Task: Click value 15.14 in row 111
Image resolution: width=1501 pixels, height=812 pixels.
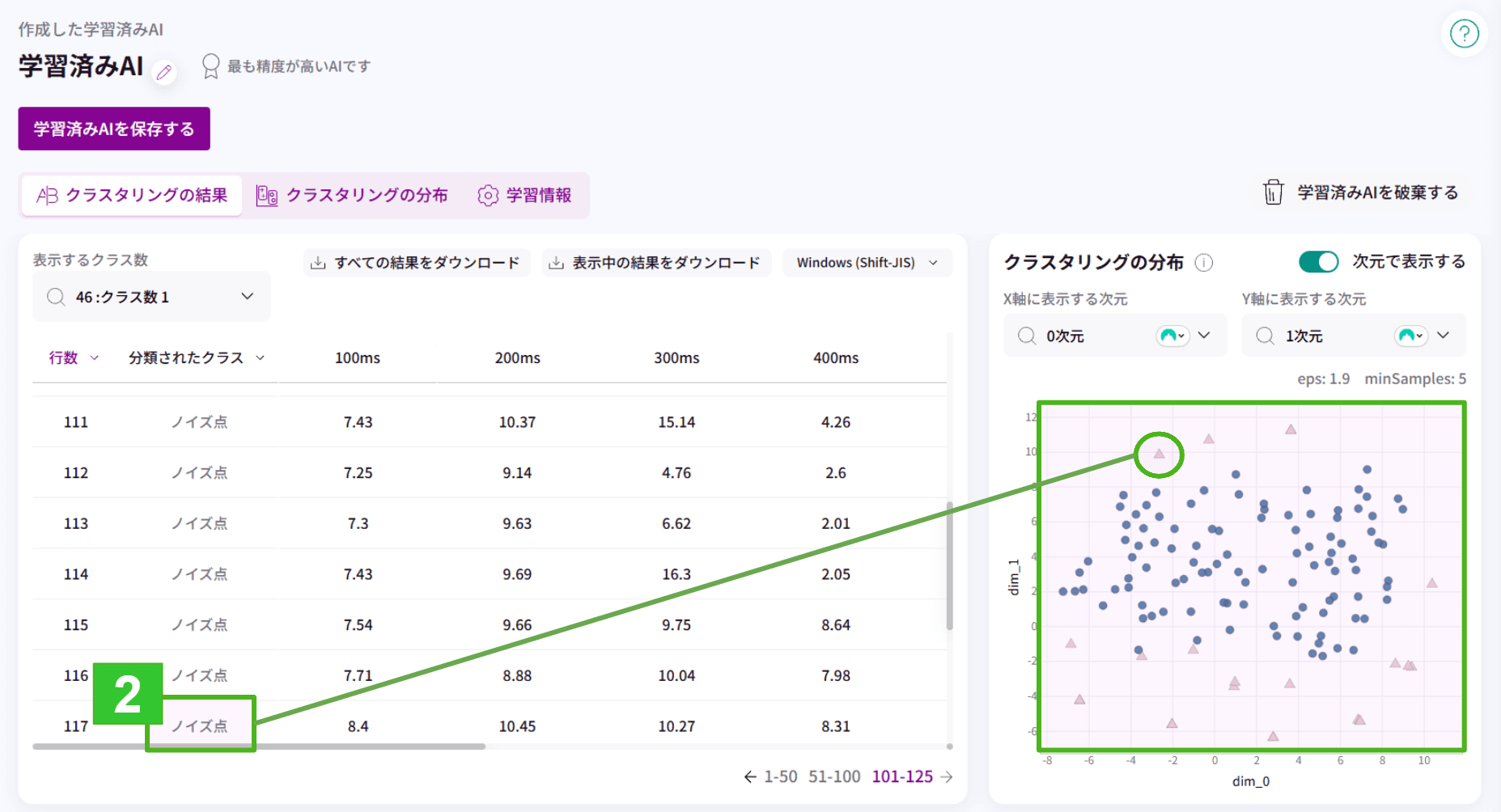Action: (x=676, y=422)
